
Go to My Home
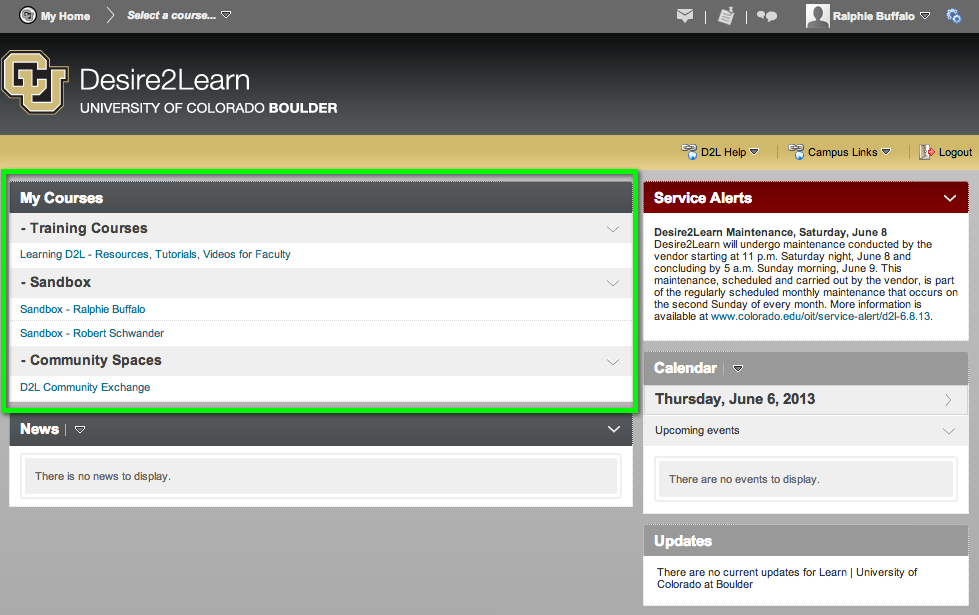click(x=65, y=16)
